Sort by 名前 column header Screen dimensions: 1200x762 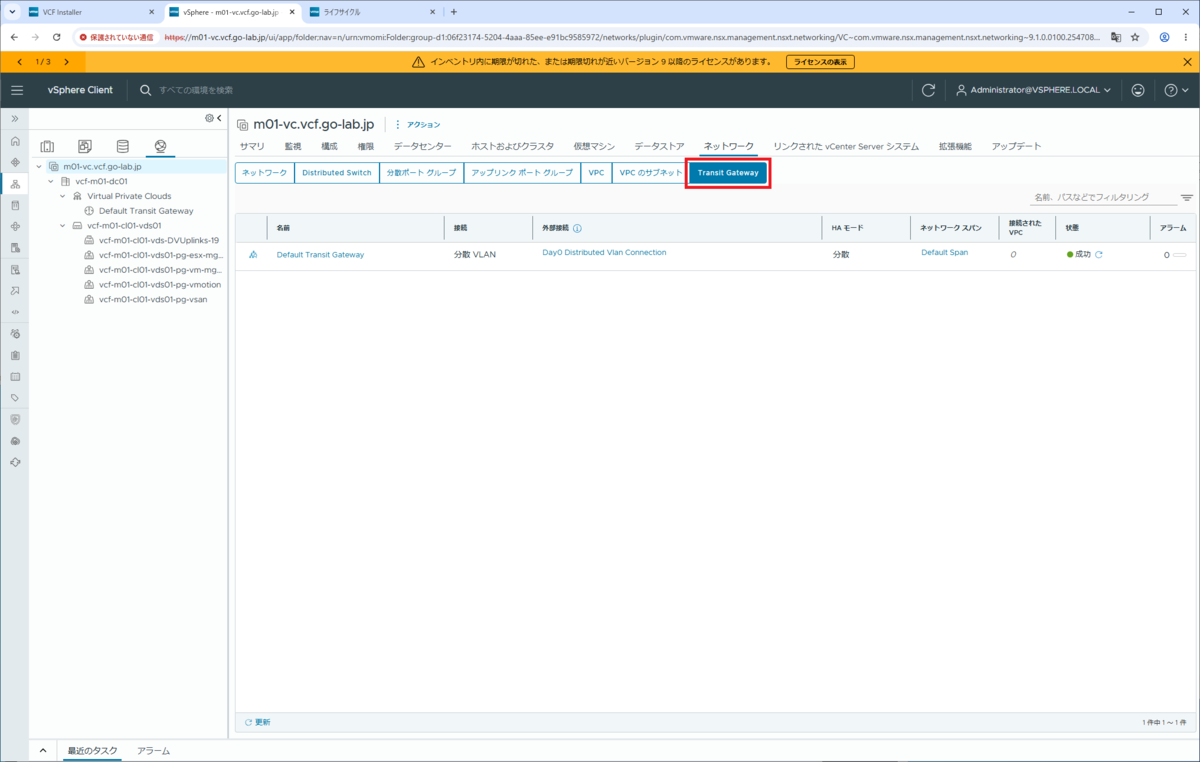(284, 228)
